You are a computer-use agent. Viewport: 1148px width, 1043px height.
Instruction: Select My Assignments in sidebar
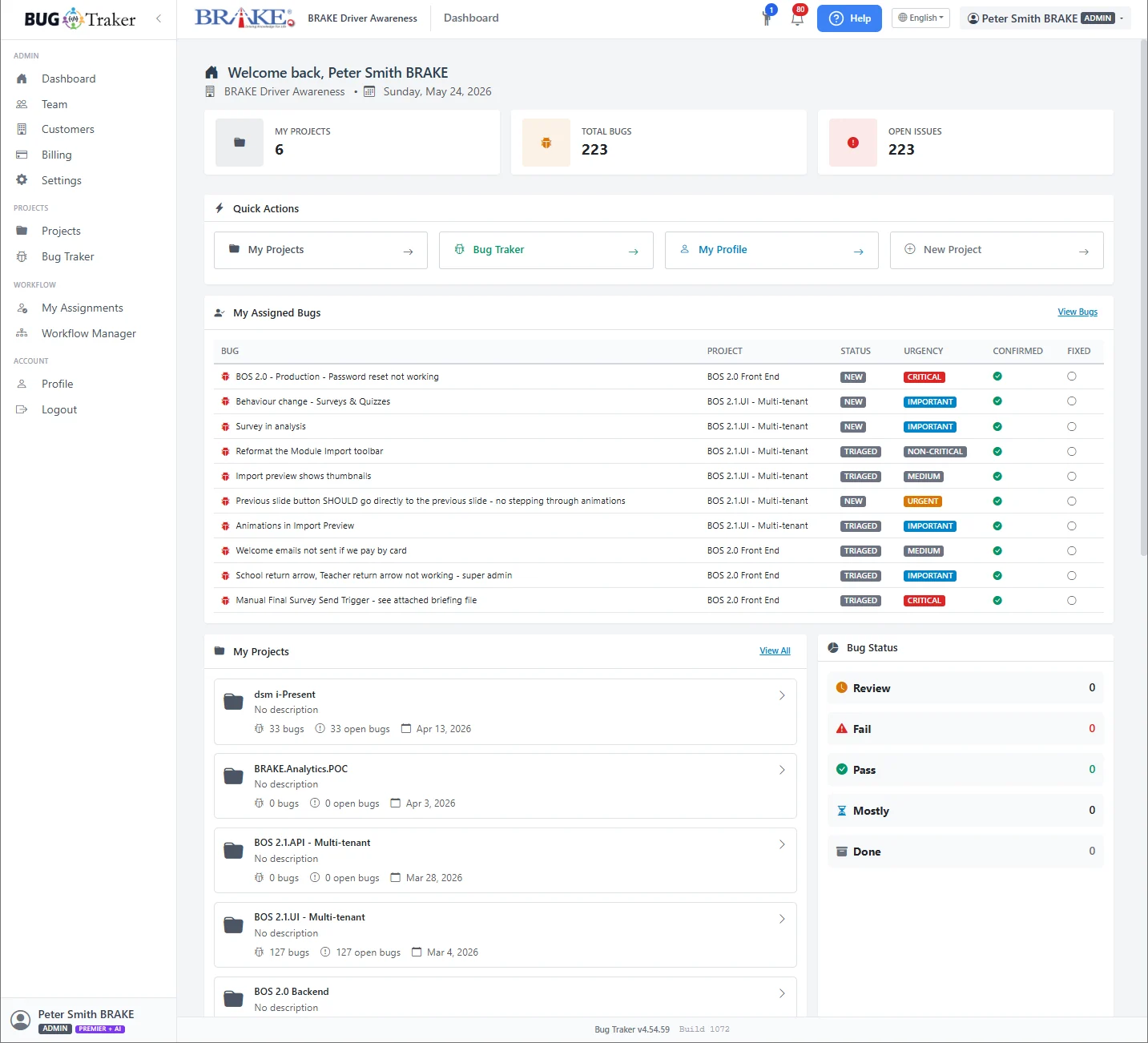coord(82,308)
